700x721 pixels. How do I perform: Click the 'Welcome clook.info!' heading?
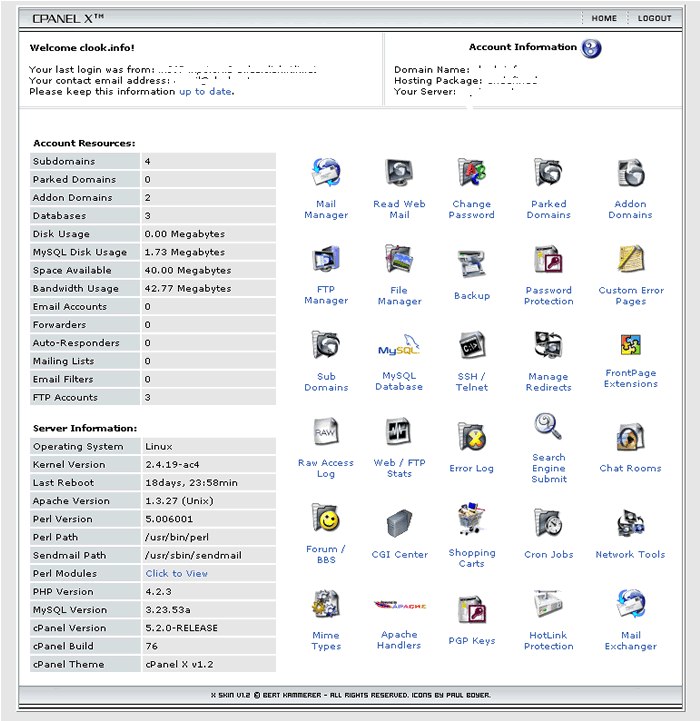(82, 48)
